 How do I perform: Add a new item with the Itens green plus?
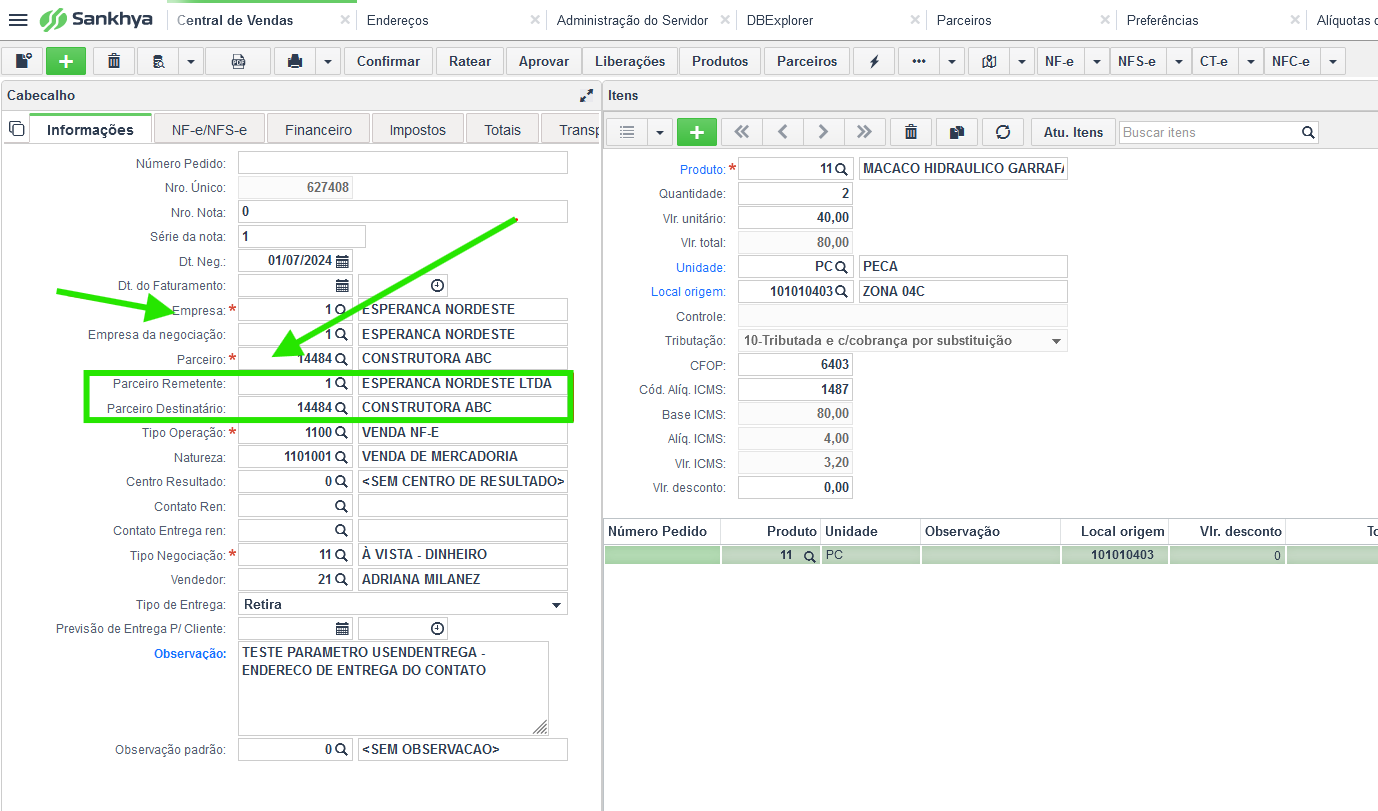[697, 132]
